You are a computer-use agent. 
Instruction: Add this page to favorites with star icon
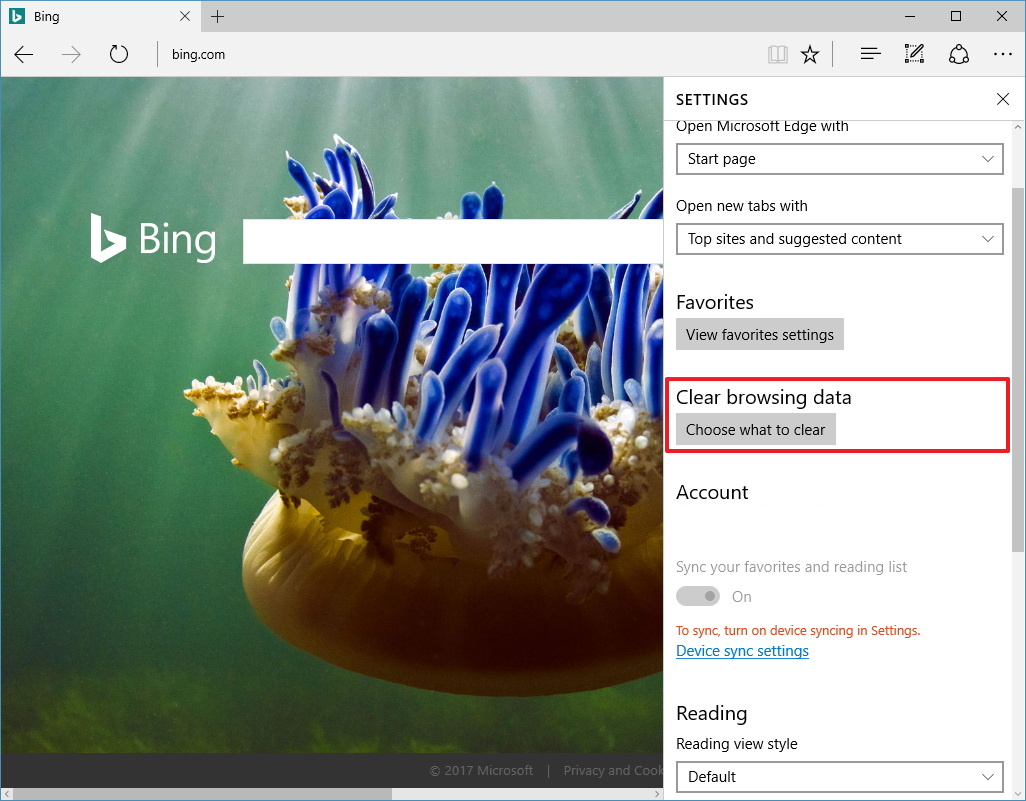(810, 54)
